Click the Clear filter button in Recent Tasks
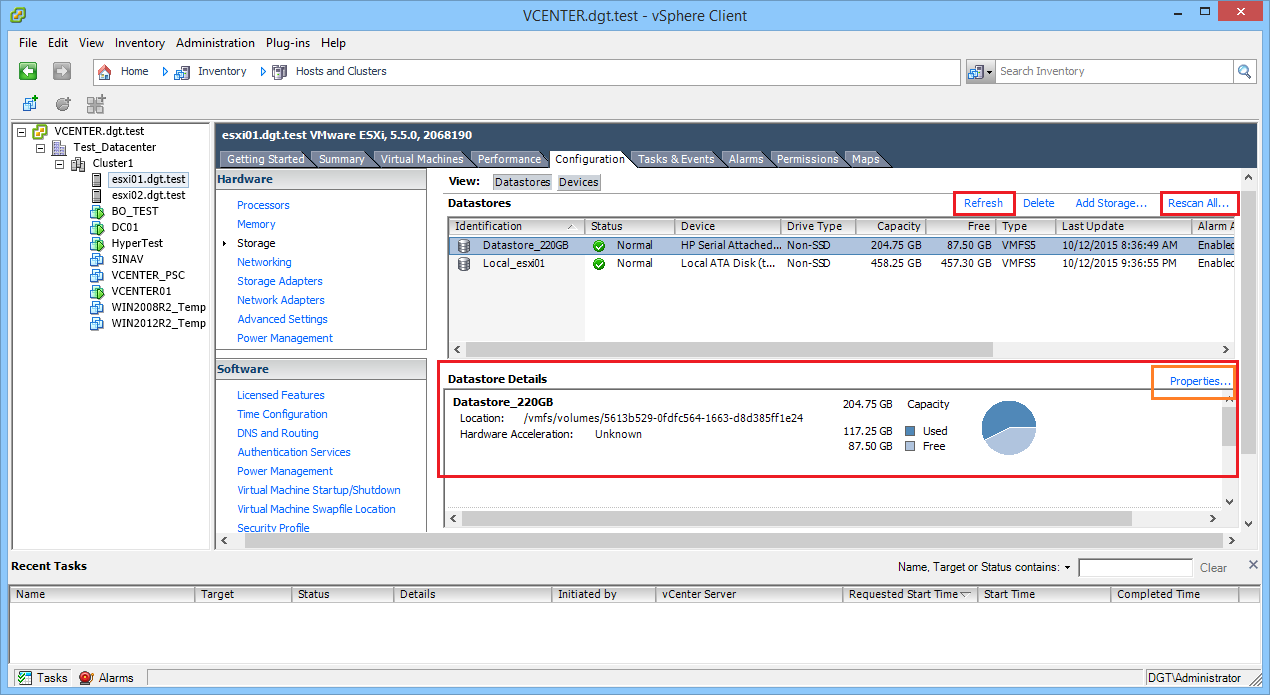Image resolution: width=1270 pixels, height=695 pixels. (x=1213, y=567)
